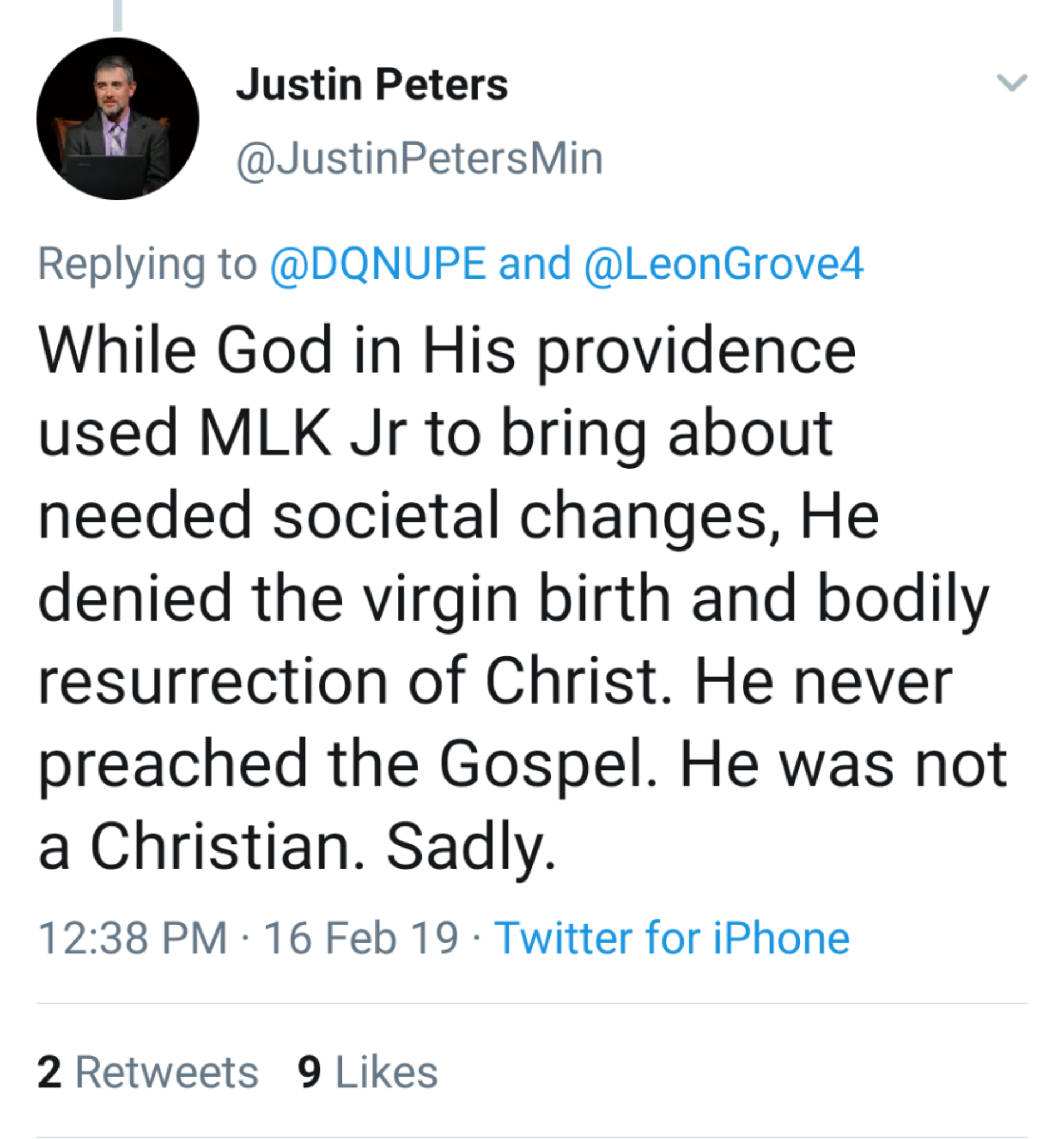This screenshot has width=1064, height=1139.
Task: Open the tweet options chevron menu
Action: coord(1011,83)
